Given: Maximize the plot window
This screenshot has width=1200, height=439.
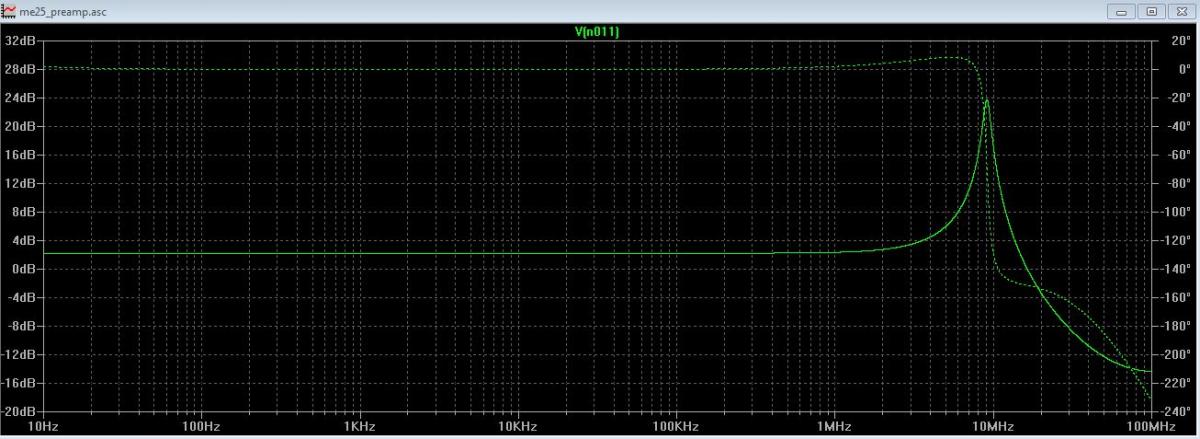Looking at the screenshot, I should coord(1152,11).
